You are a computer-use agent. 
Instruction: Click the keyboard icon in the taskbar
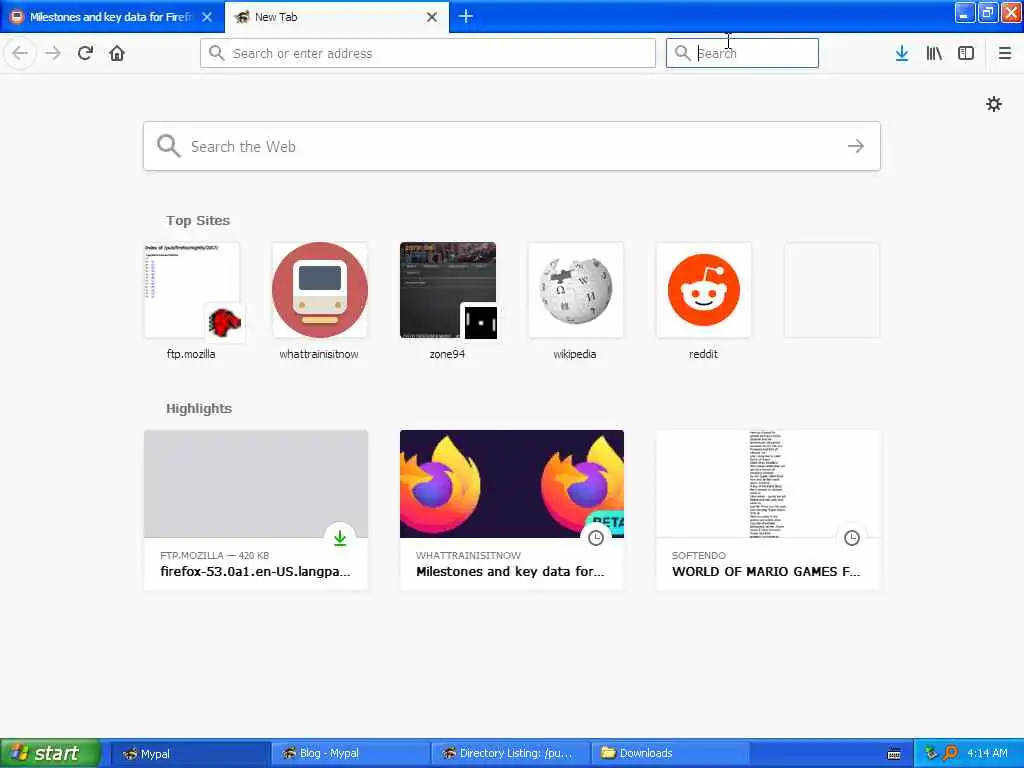click(x=894, y=754)
